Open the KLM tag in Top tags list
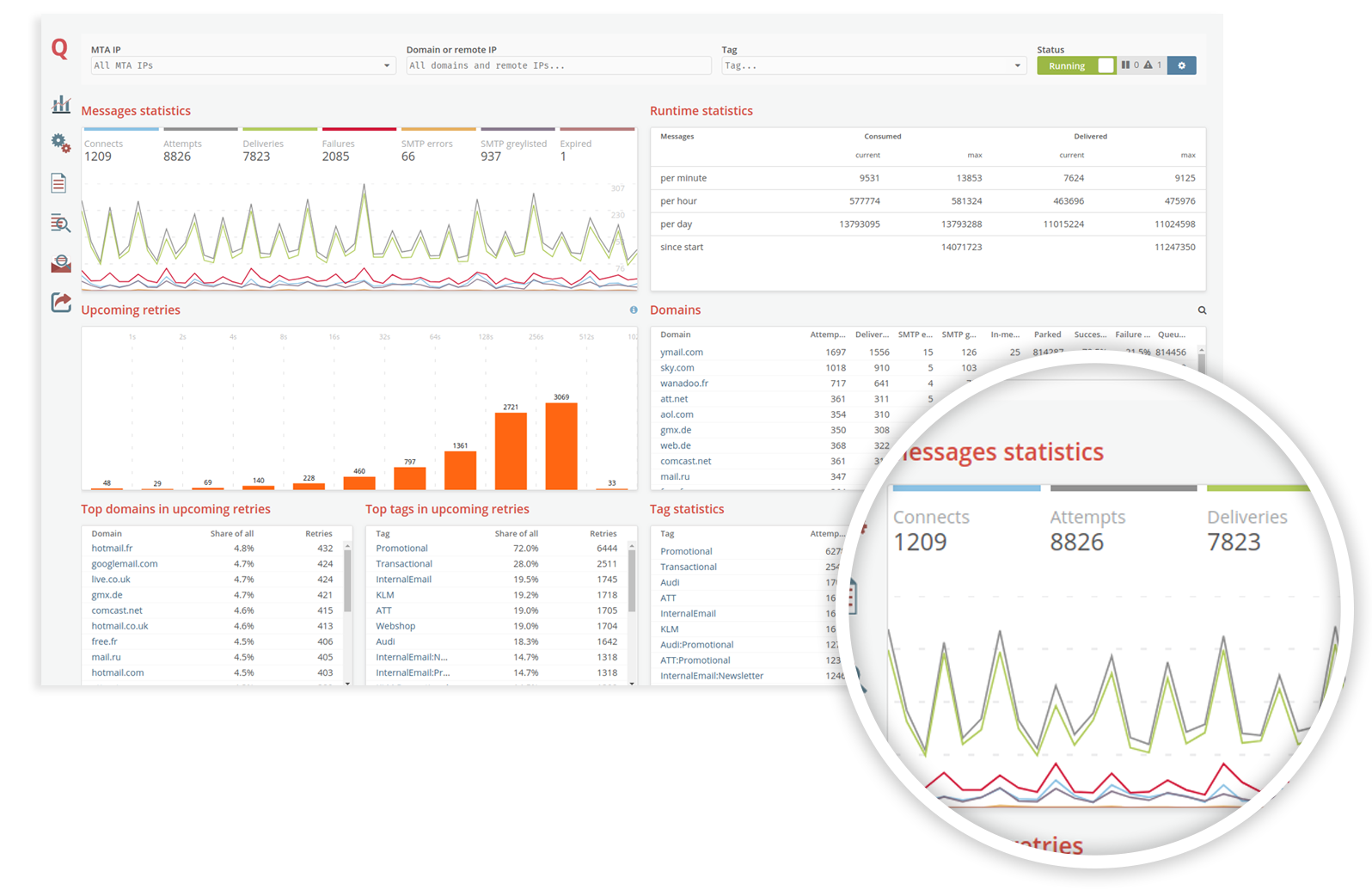 [x=385, y=595]
